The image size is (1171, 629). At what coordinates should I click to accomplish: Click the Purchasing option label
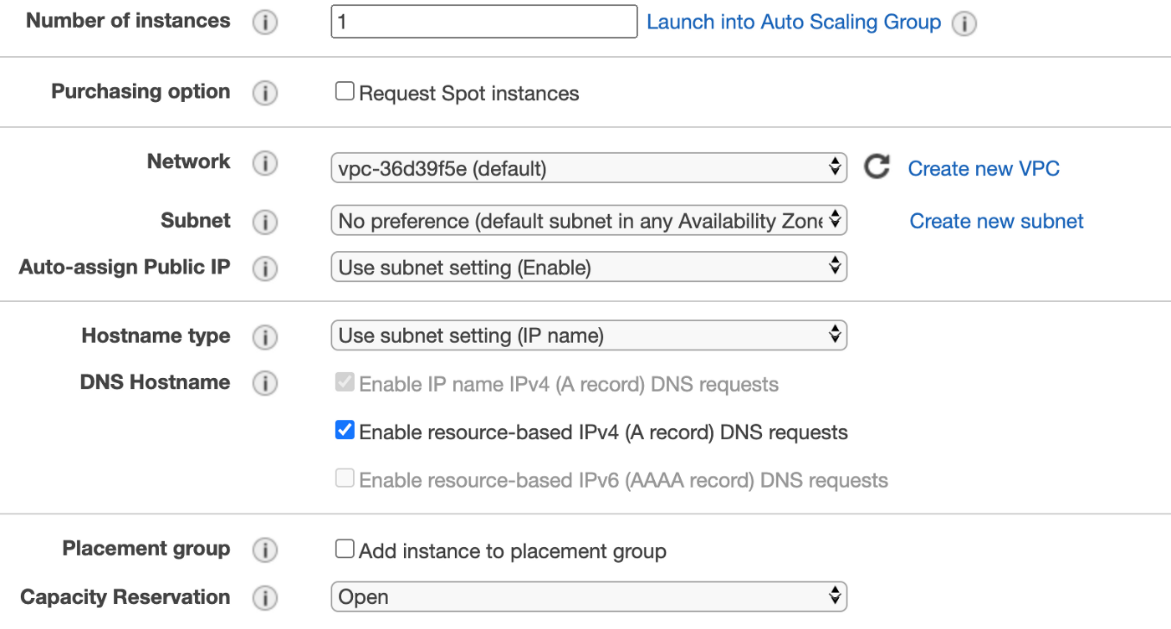click(x=140, y=91)
